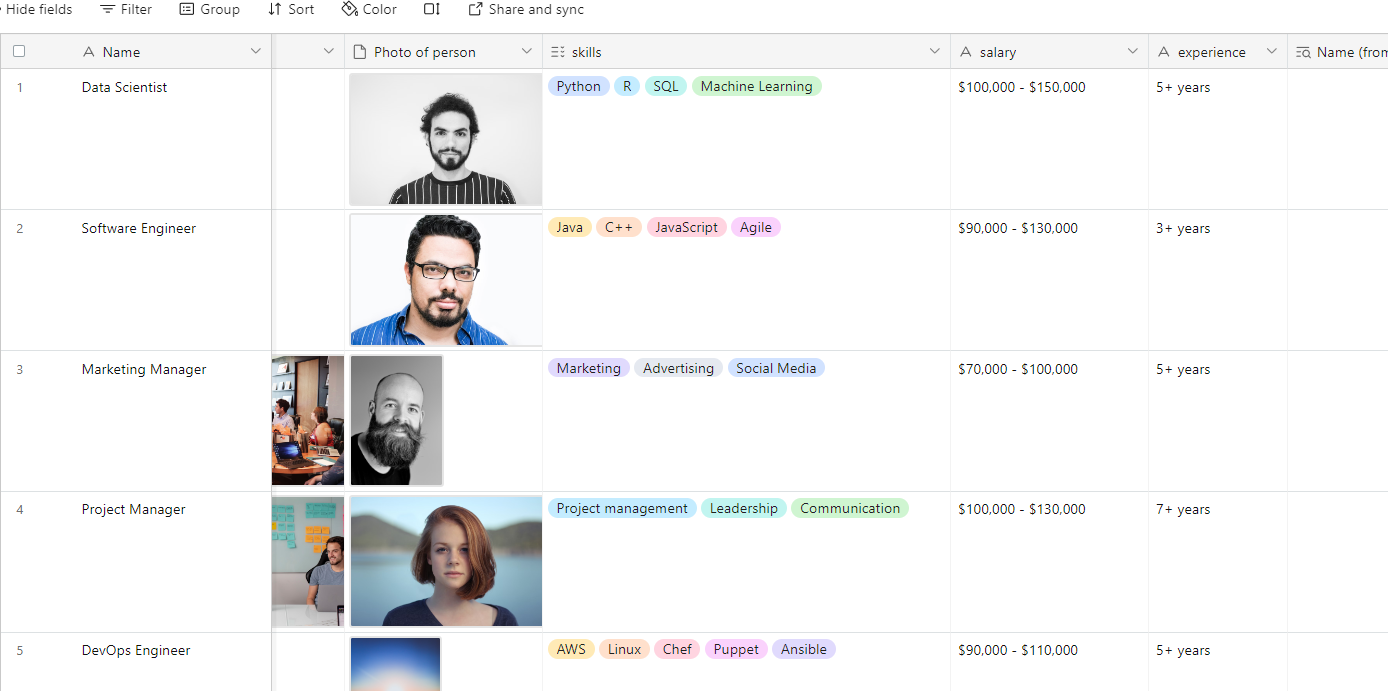Select the Data Scientist name cell

tap(171, 139)
